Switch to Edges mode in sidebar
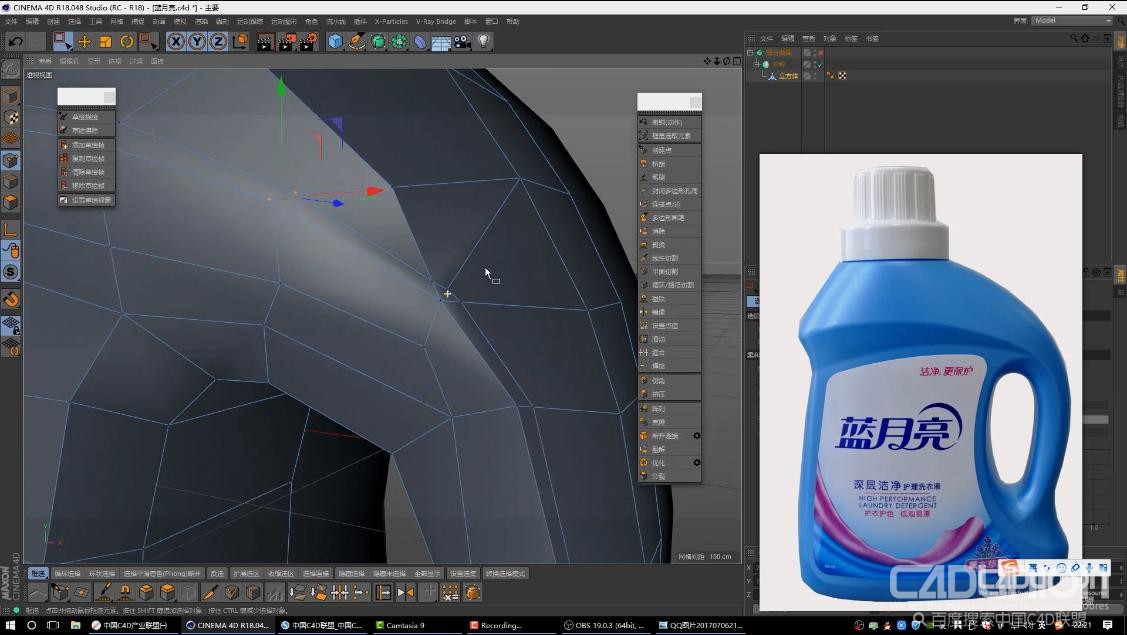 (x=11, y=182)
